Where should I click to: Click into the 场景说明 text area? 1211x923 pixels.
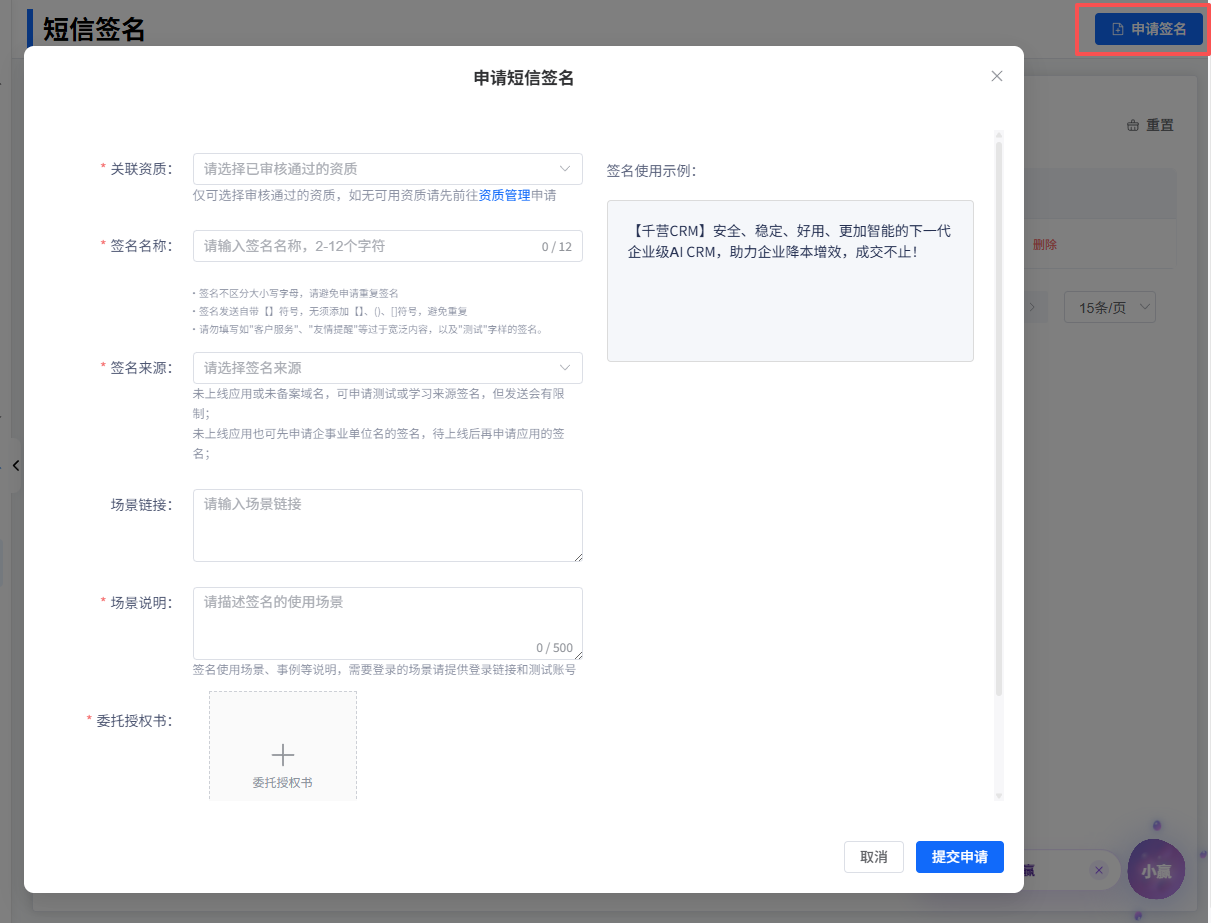point(387,620)
